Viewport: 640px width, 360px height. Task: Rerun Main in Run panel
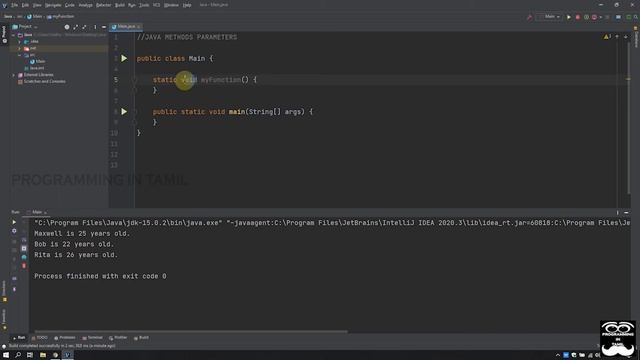click(x=14, y=222)
